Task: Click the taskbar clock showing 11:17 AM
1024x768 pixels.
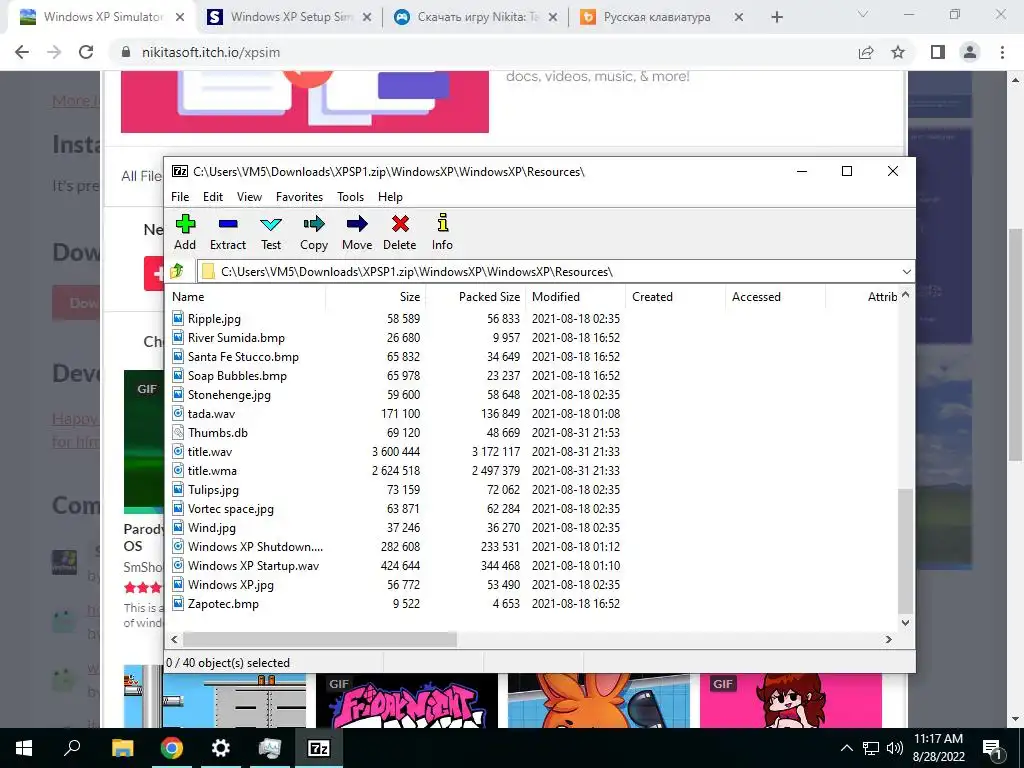Action: (x=938, y=748)
